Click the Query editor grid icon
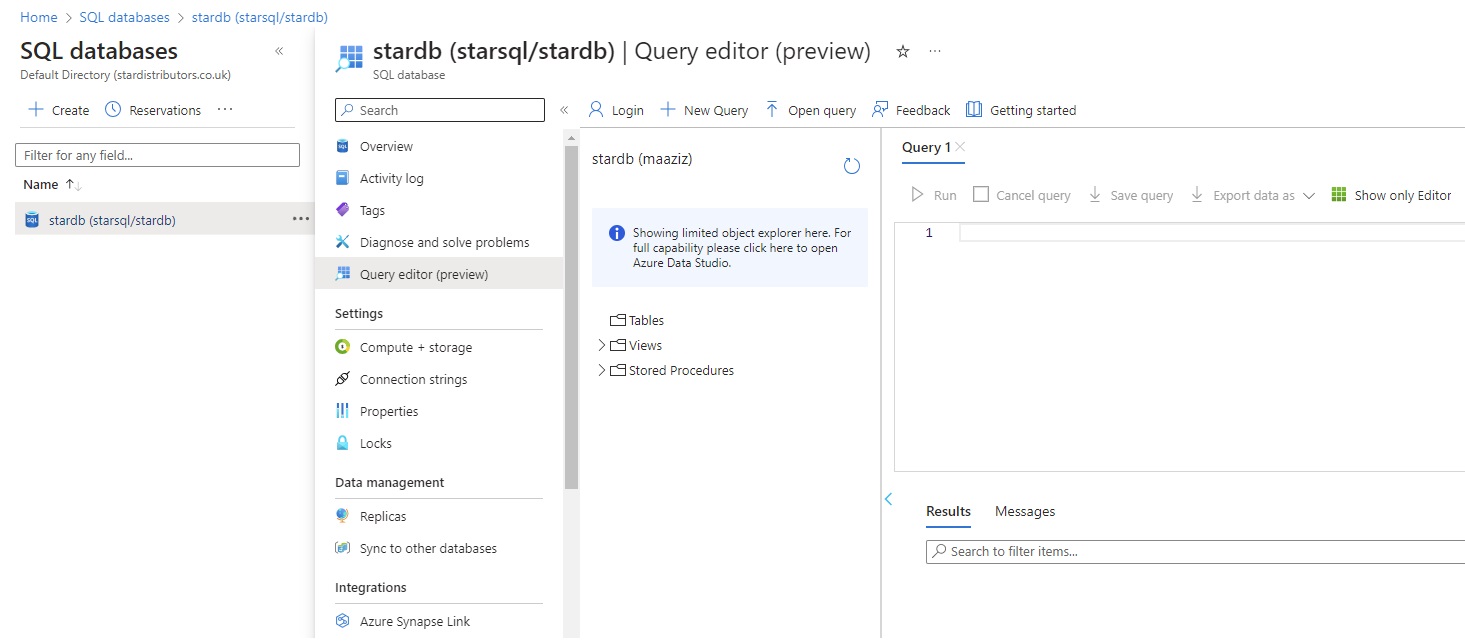This screenshot has width=1465, height=644. click(x=343, y=274)
